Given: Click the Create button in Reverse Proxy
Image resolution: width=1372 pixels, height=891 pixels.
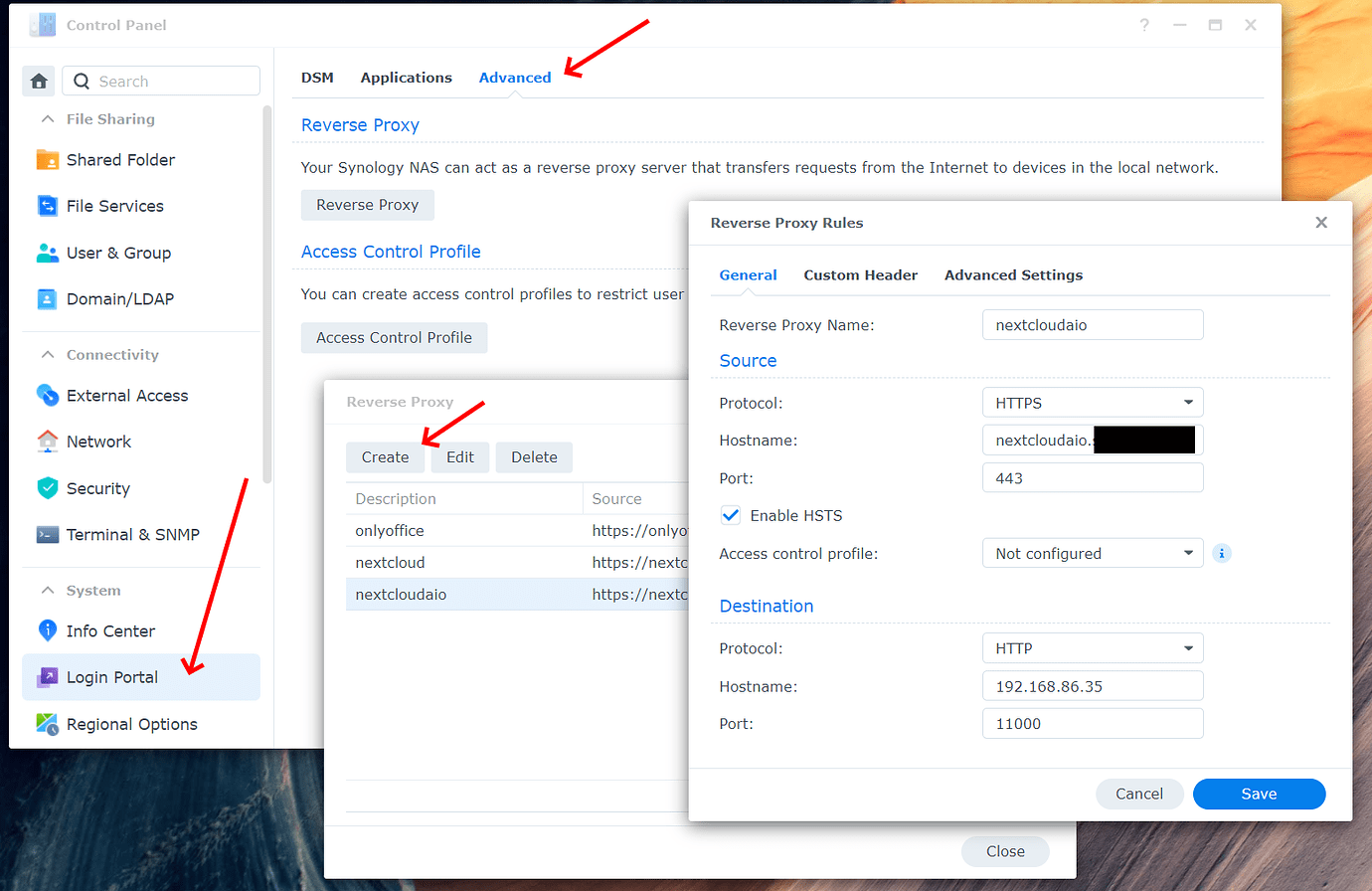Looking at the screenshot, I should click(385, 456).
